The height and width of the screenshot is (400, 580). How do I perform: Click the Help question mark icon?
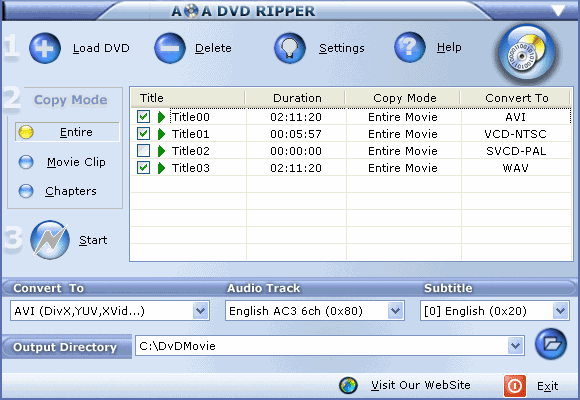tap(410, 47)
